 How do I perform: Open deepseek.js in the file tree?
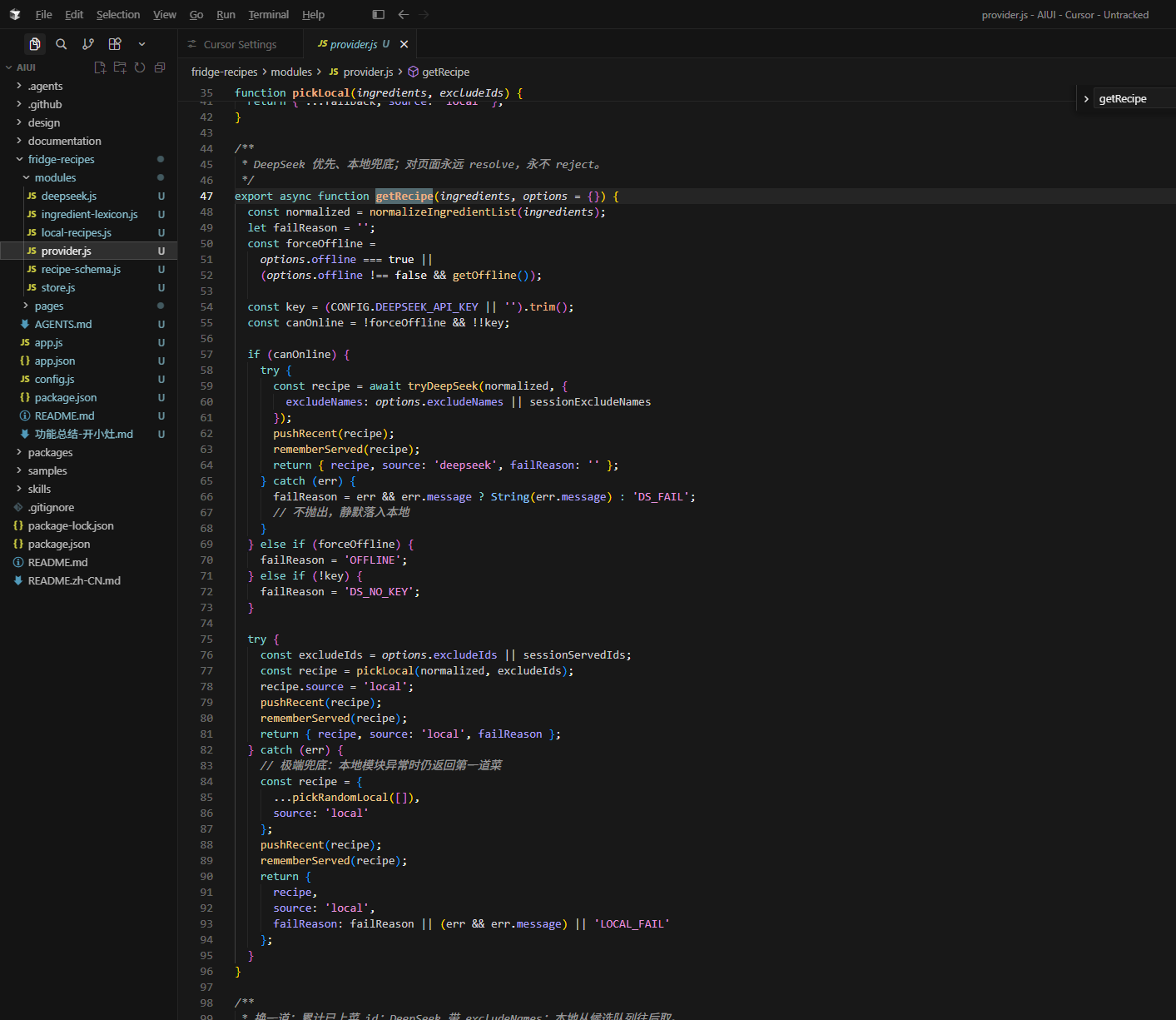click(69, 196)
